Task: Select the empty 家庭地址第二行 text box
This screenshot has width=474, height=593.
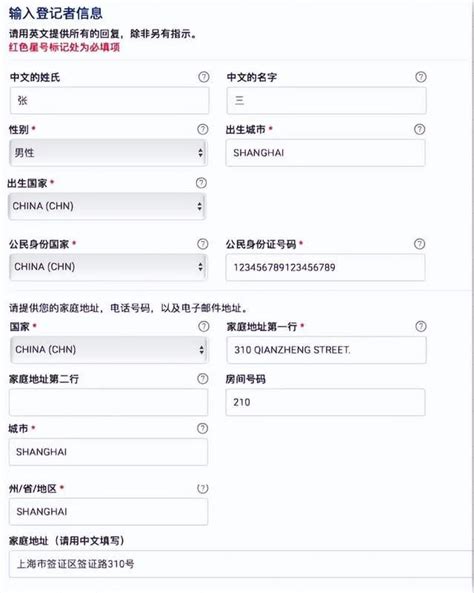Action: pyautogui.click(x=108, y=402)
